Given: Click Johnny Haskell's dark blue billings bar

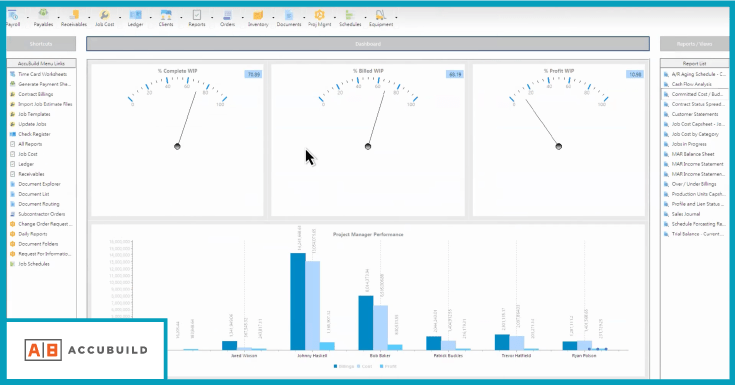Looking at the screenshot, I should 298,302.
